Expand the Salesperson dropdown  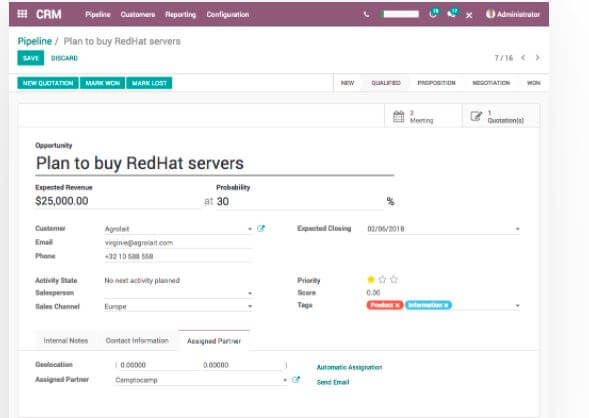250,293
